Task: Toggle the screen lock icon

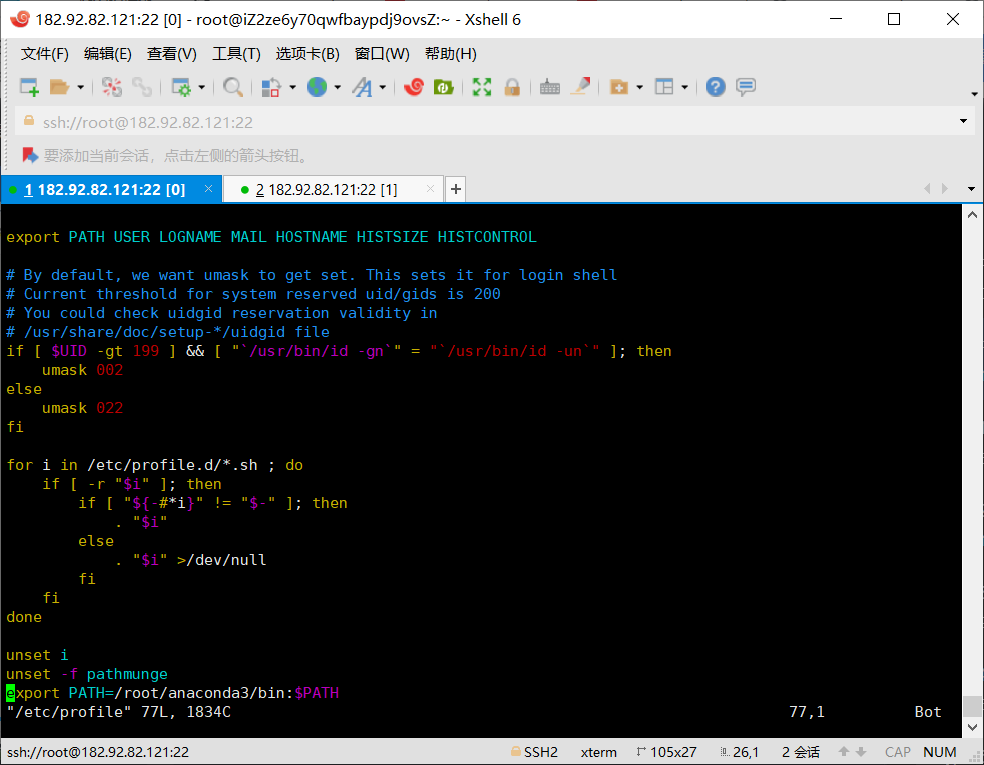Action: (x=512, y=87)
